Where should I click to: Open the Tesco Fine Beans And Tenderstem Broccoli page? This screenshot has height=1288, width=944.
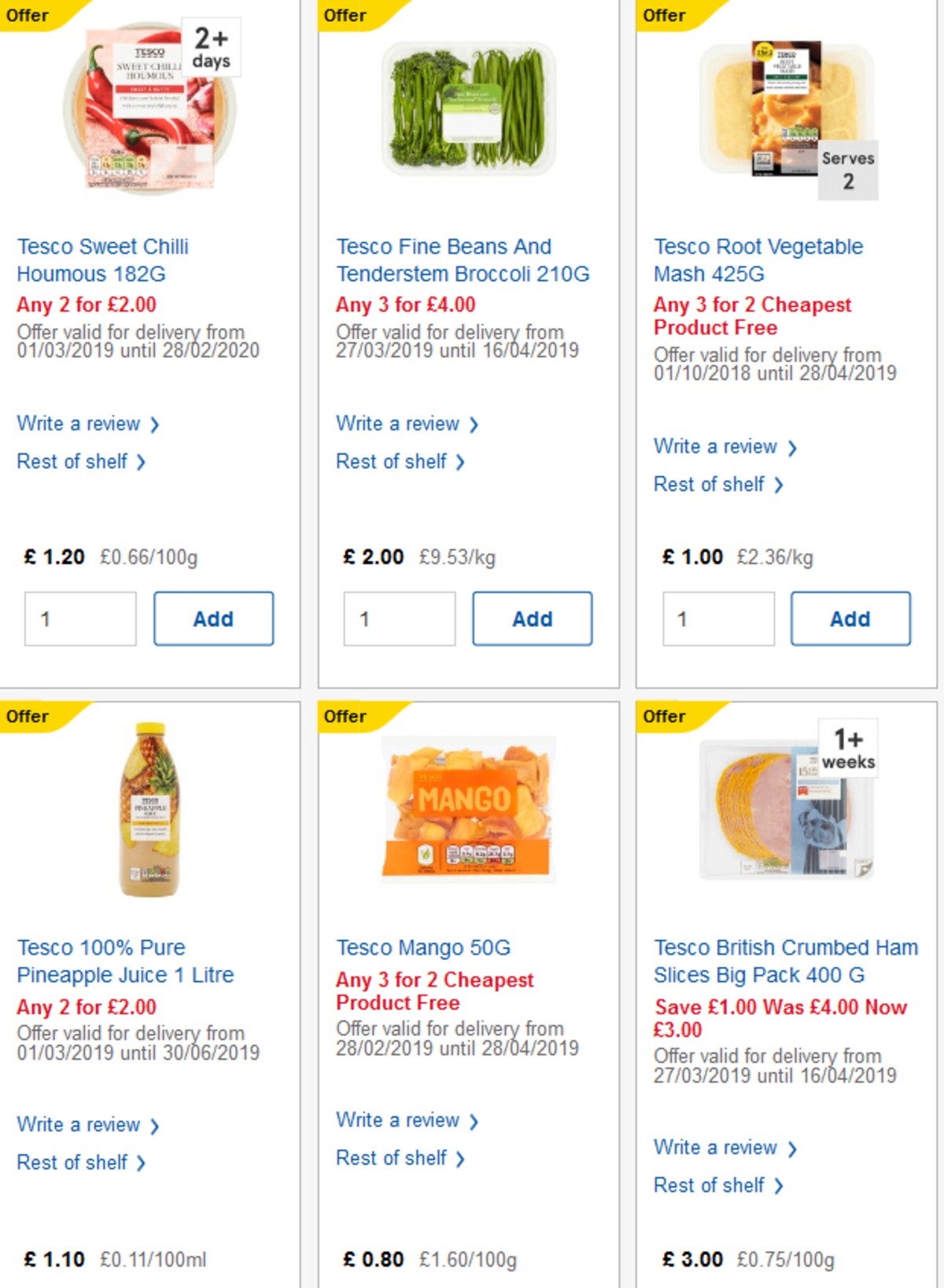(443, 260)
